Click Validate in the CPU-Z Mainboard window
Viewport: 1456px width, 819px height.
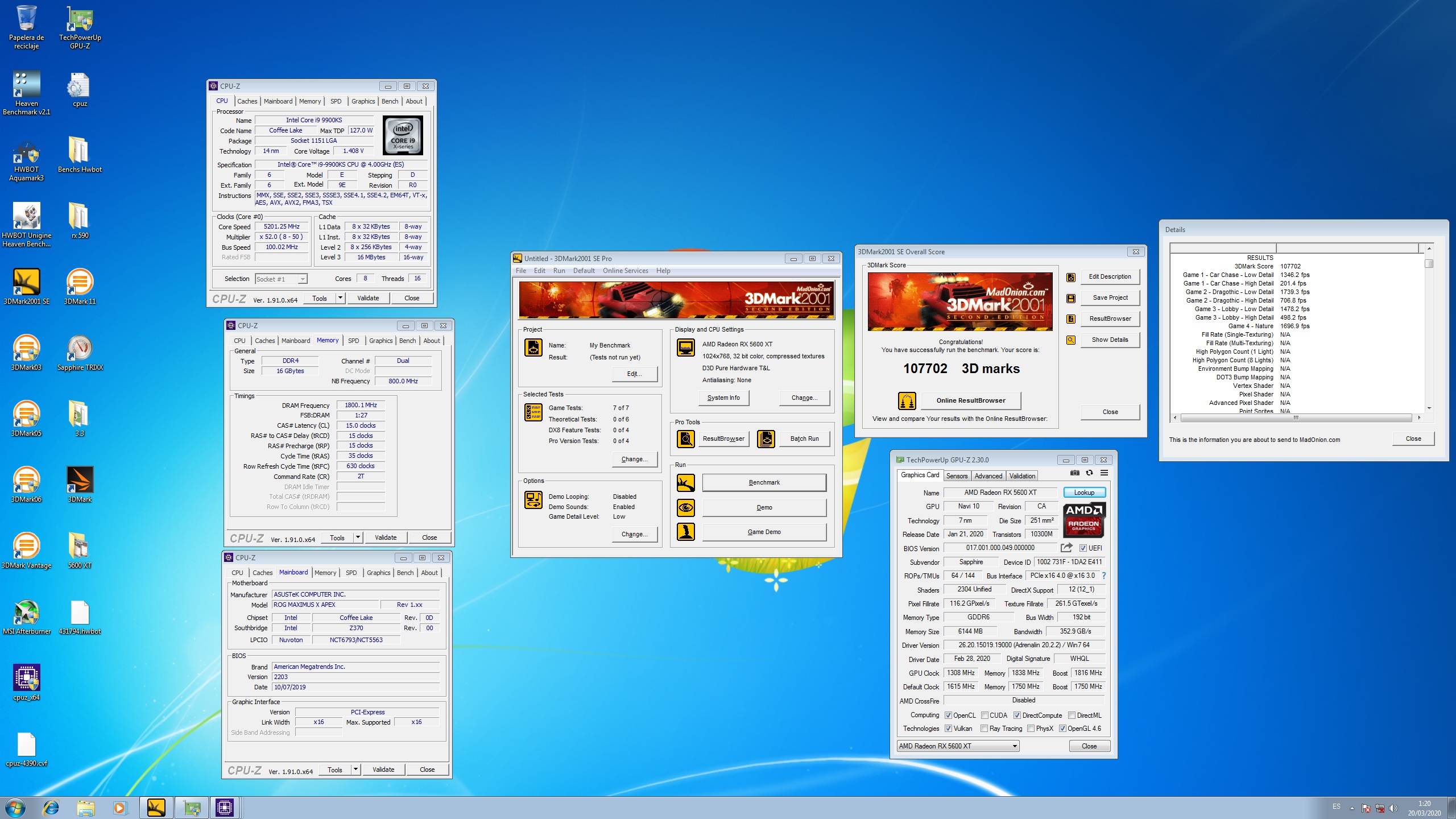click(383, 770)
